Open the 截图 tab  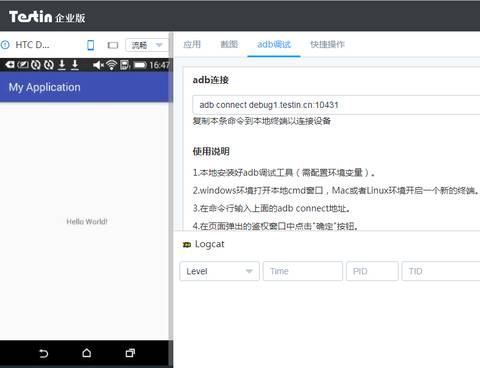pos(229,44)
